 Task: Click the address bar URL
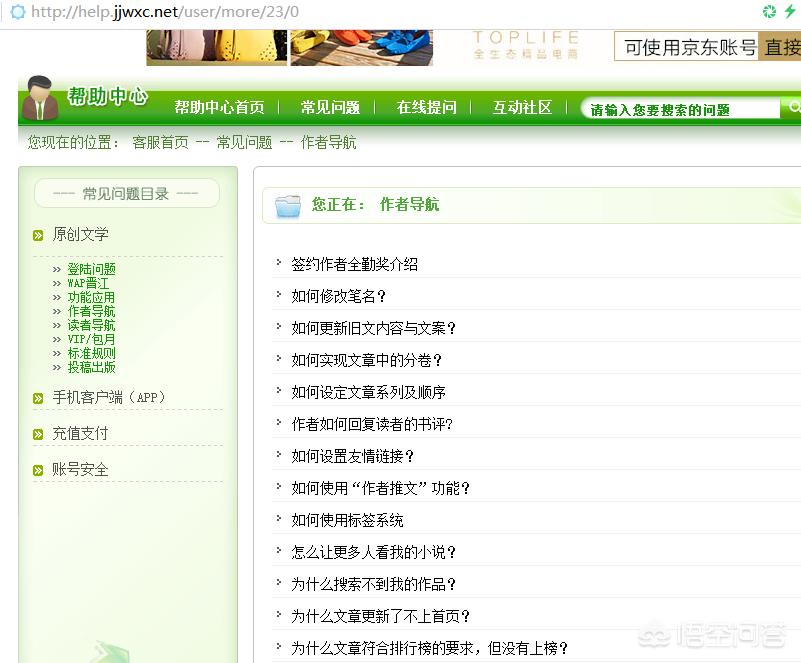(165, 11)
